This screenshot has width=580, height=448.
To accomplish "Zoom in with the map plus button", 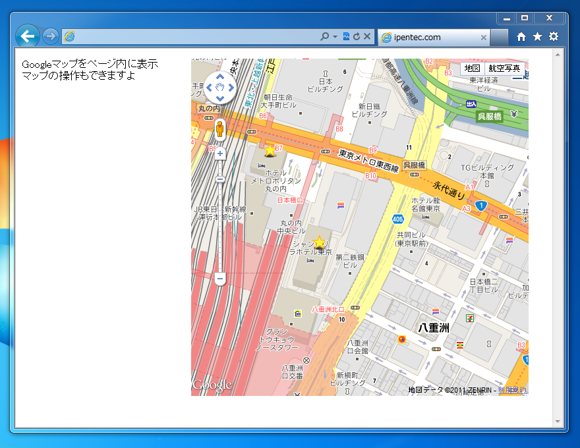I will click(x=220, y=153).
